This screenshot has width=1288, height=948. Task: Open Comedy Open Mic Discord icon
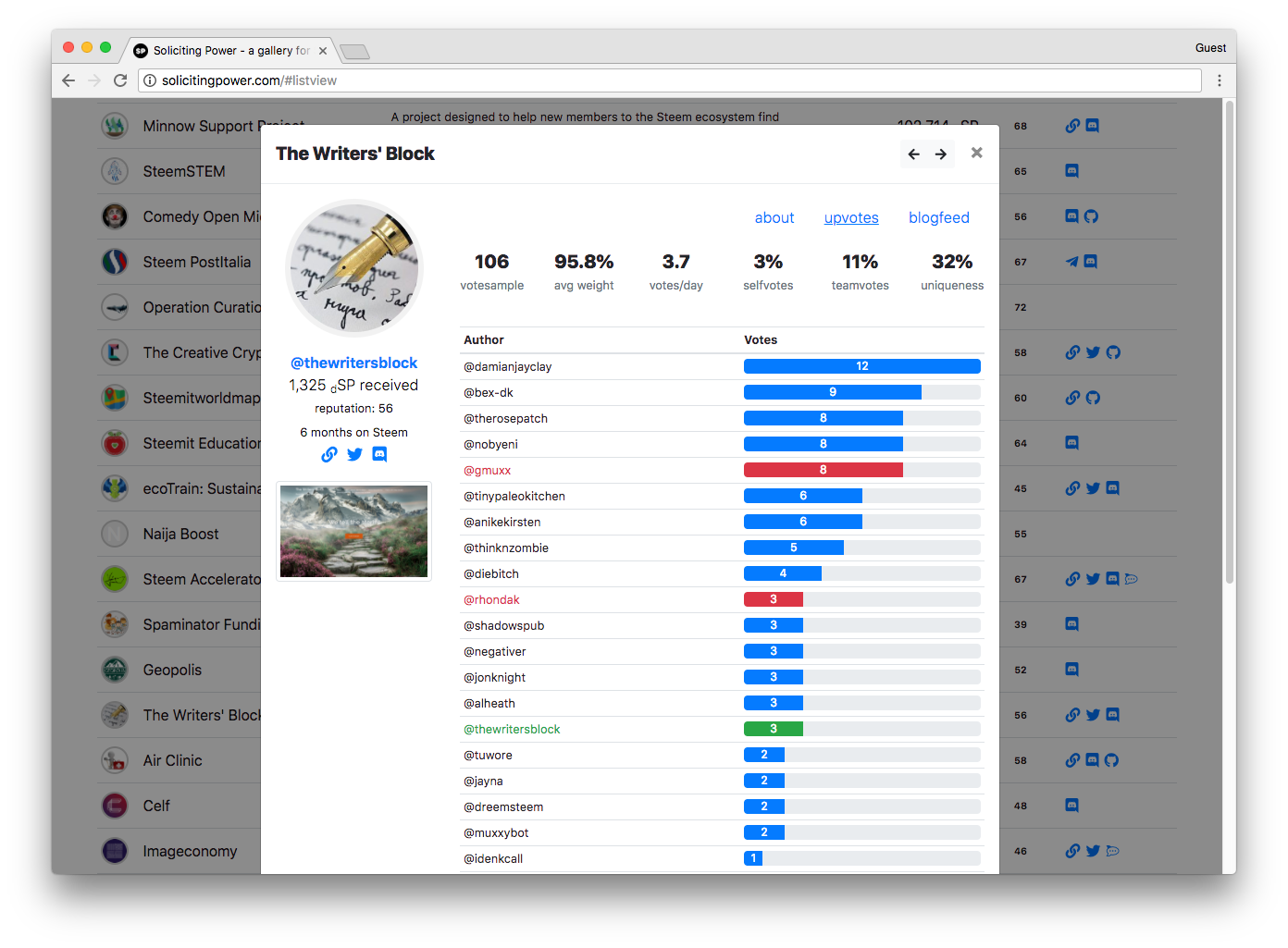point(1072,216)
